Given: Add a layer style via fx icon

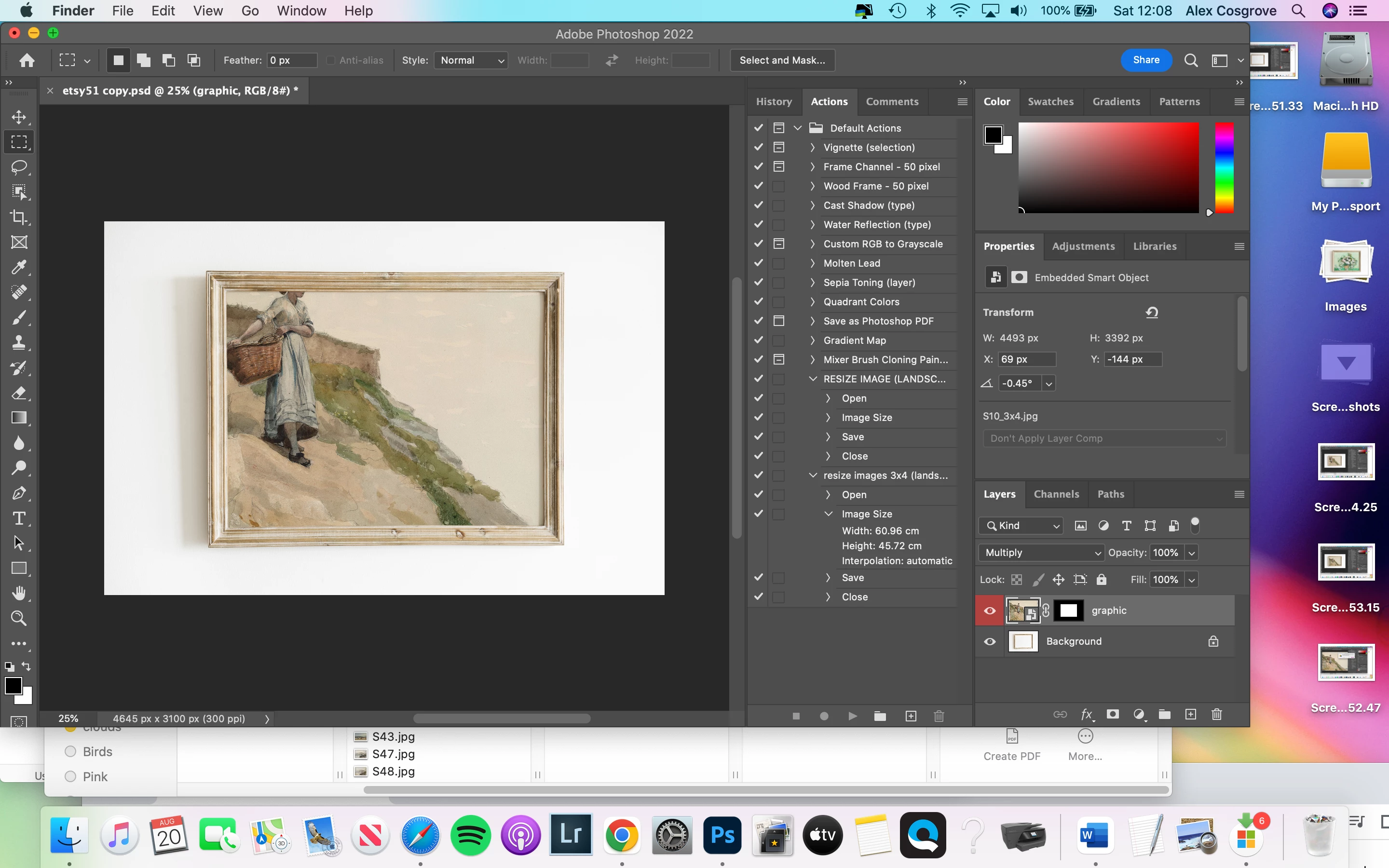Looking at the screenshot, I should point(1087,715).
